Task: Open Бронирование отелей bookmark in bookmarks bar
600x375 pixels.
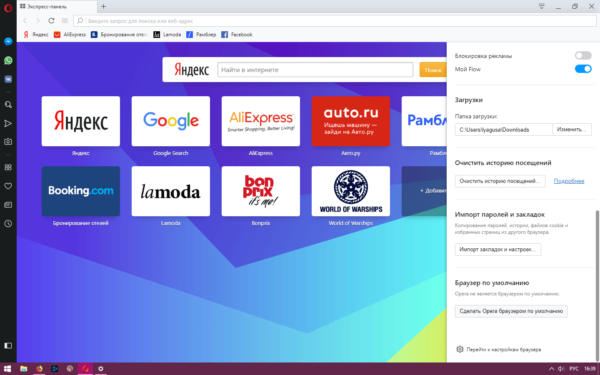Action: click(119, 34)
